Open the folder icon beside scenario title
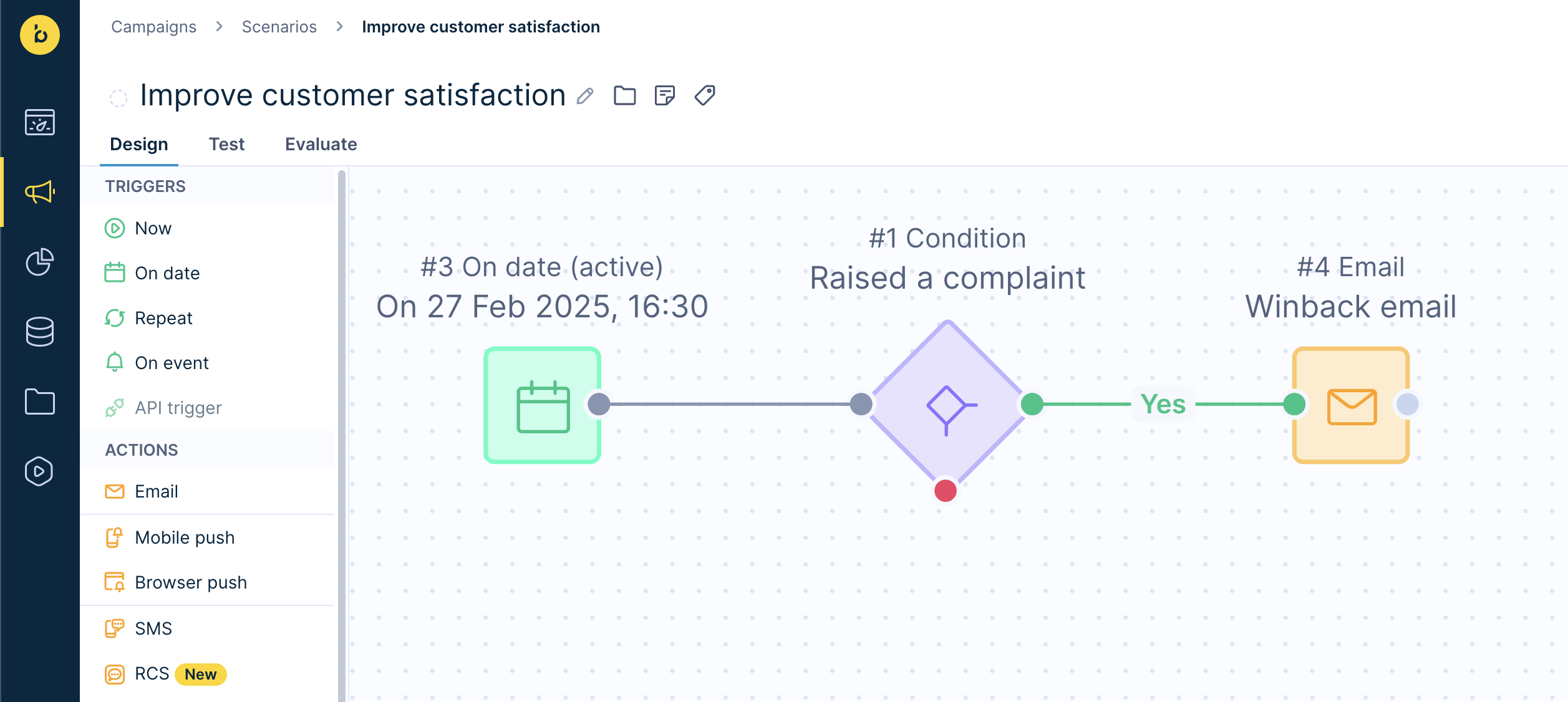This screenshot has width=1568, height=702. pos(624,95)
